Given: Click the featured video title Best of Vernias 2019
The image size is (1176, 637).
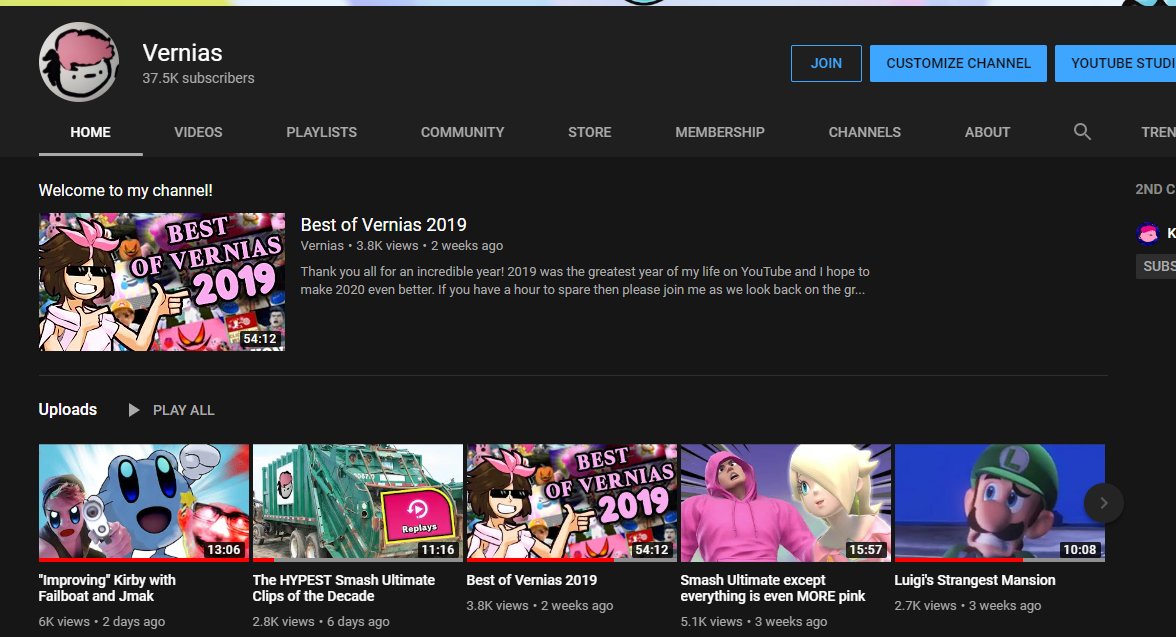Looking at the screenshot, I should (x=383, y=224).
